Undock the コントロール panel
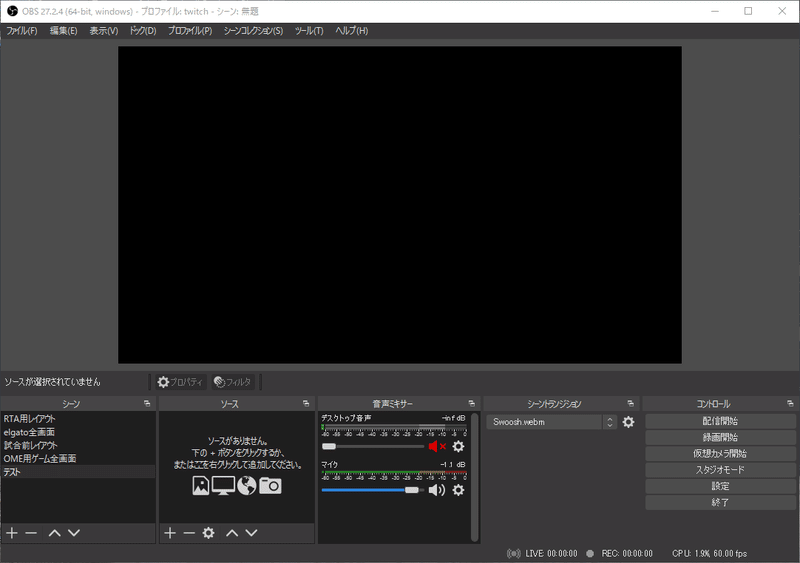The height and width of the screenshot is (563, 800). [790, 403]
